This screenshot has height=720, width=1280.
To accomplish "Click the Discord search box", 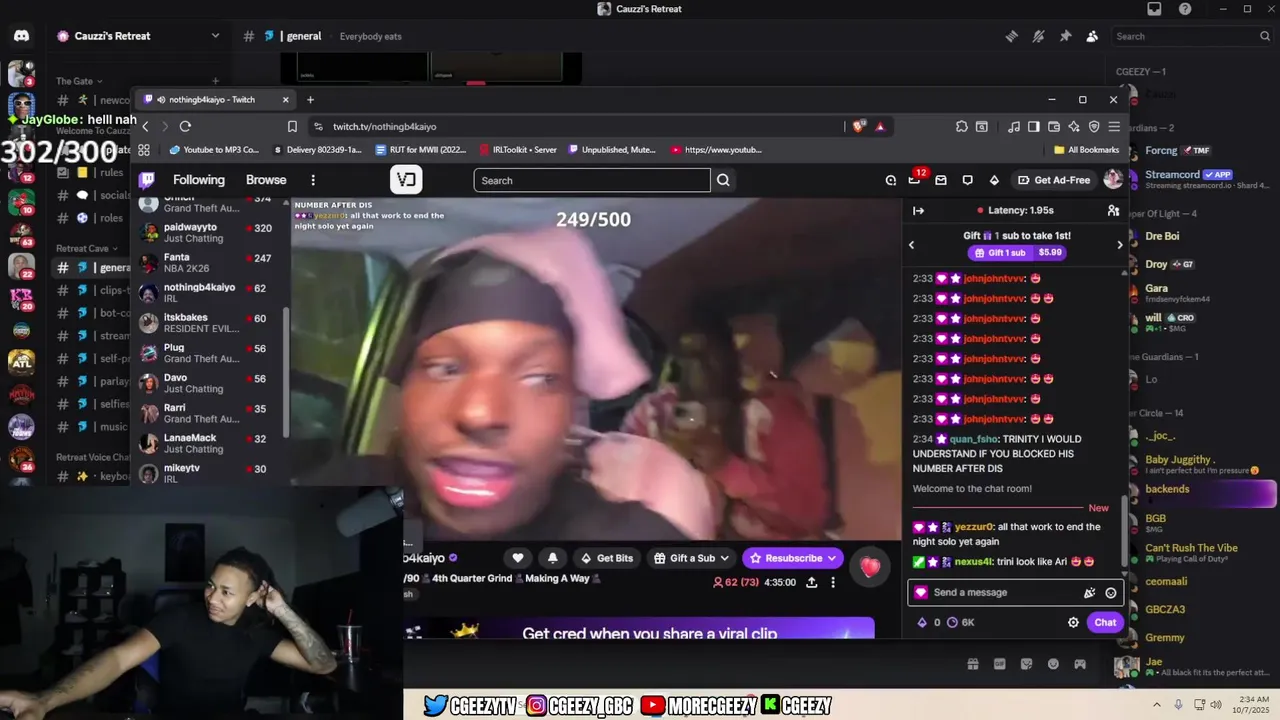I will (x=1193, y=36).
